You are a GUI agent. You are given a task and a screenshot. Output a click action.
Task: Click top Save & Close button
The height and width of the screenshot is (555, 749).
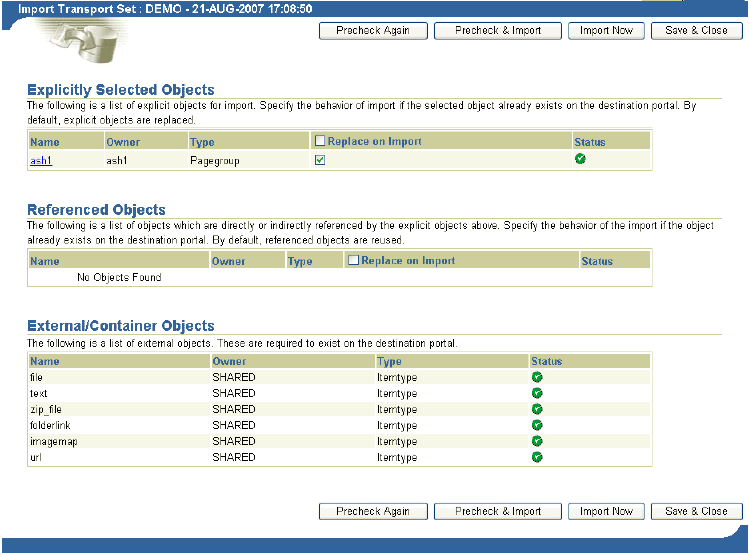[696, 31]
